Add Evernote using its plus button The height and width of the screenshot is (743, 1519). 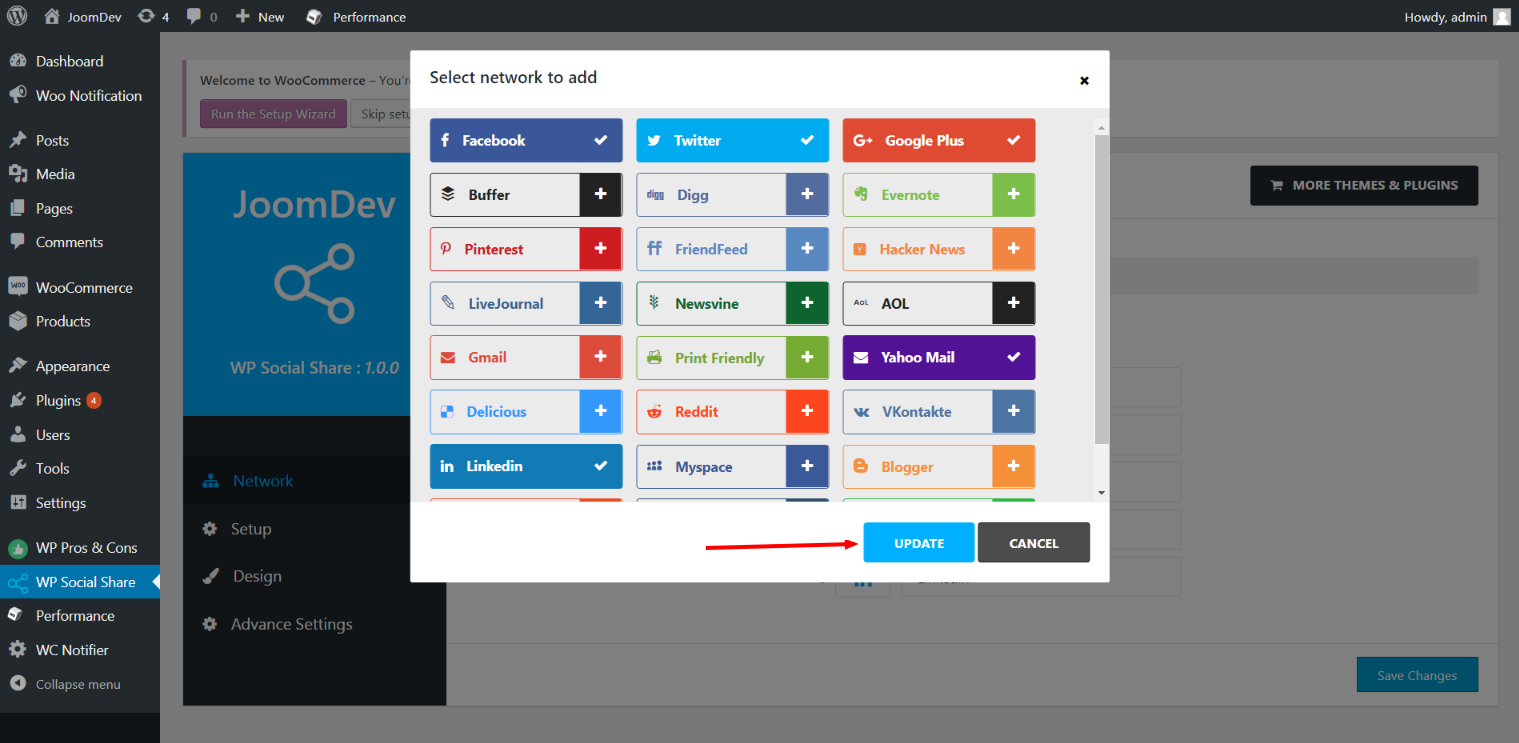click(x=1013, y=194)
